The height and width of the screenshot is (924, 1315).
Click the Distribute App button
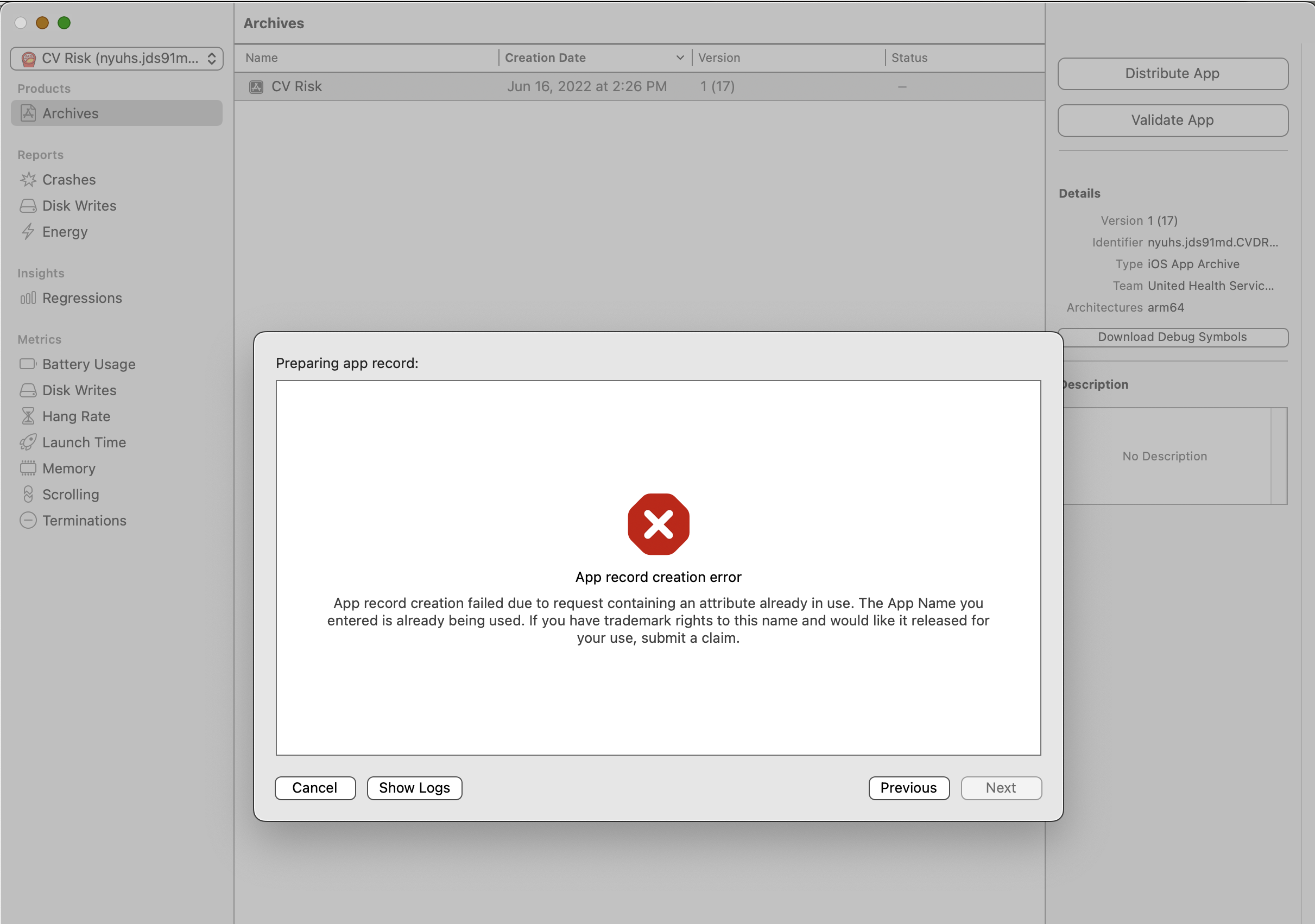[x=1172, y=74]
